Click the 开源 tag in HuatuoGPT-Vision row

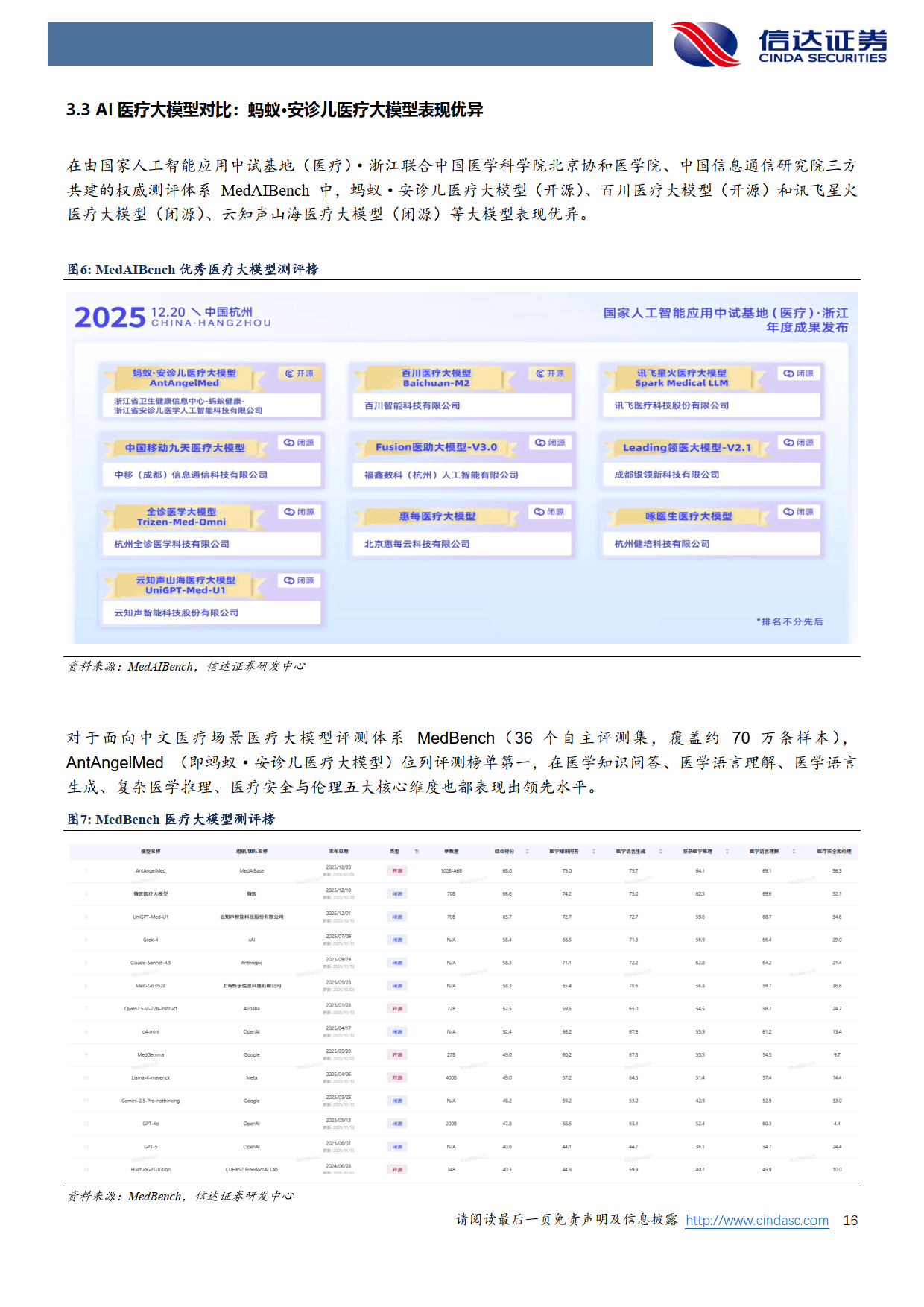pos(397,1170)
